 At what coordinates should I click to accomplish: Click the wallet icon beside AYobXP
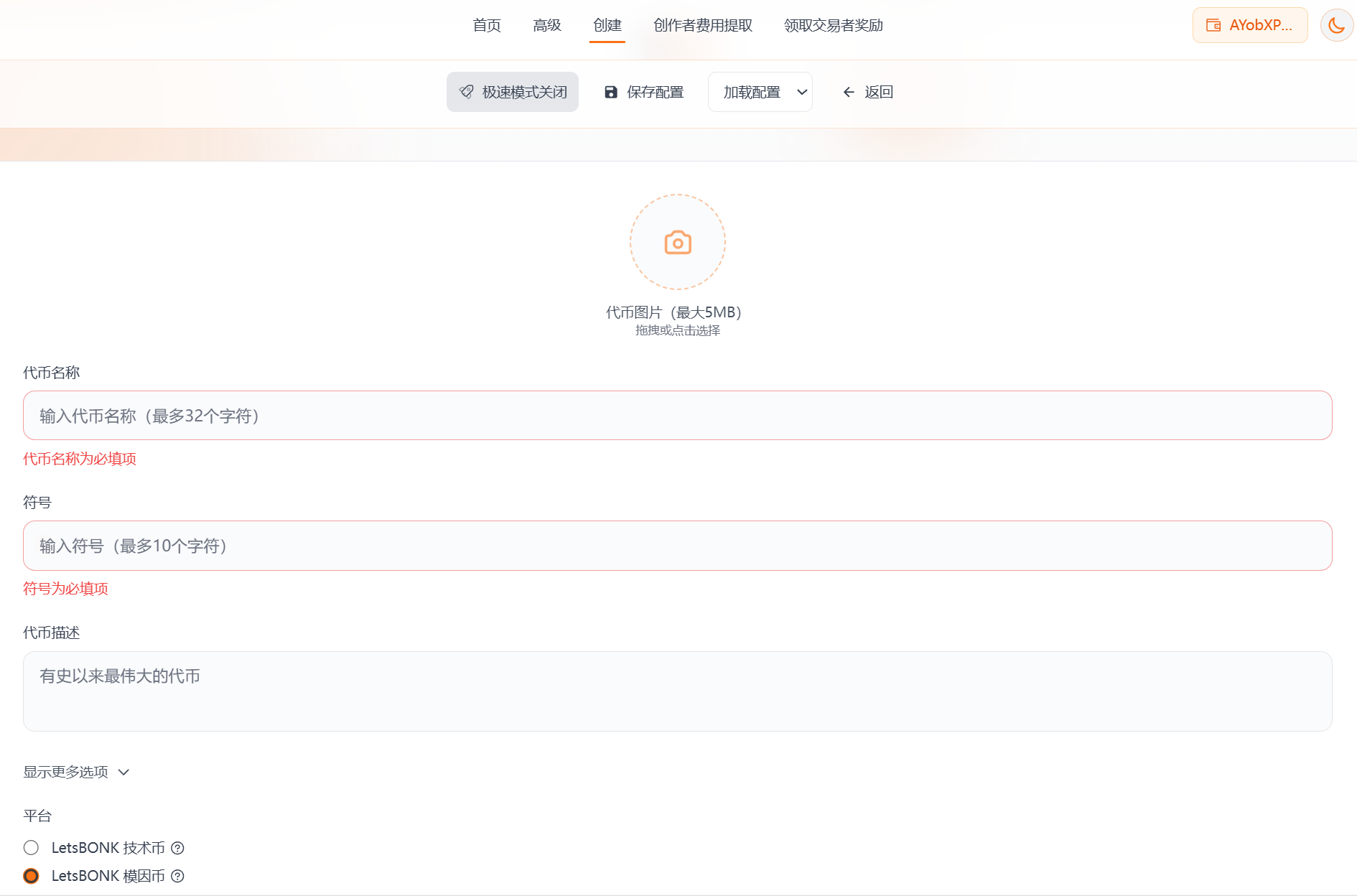pos(1213,25)
